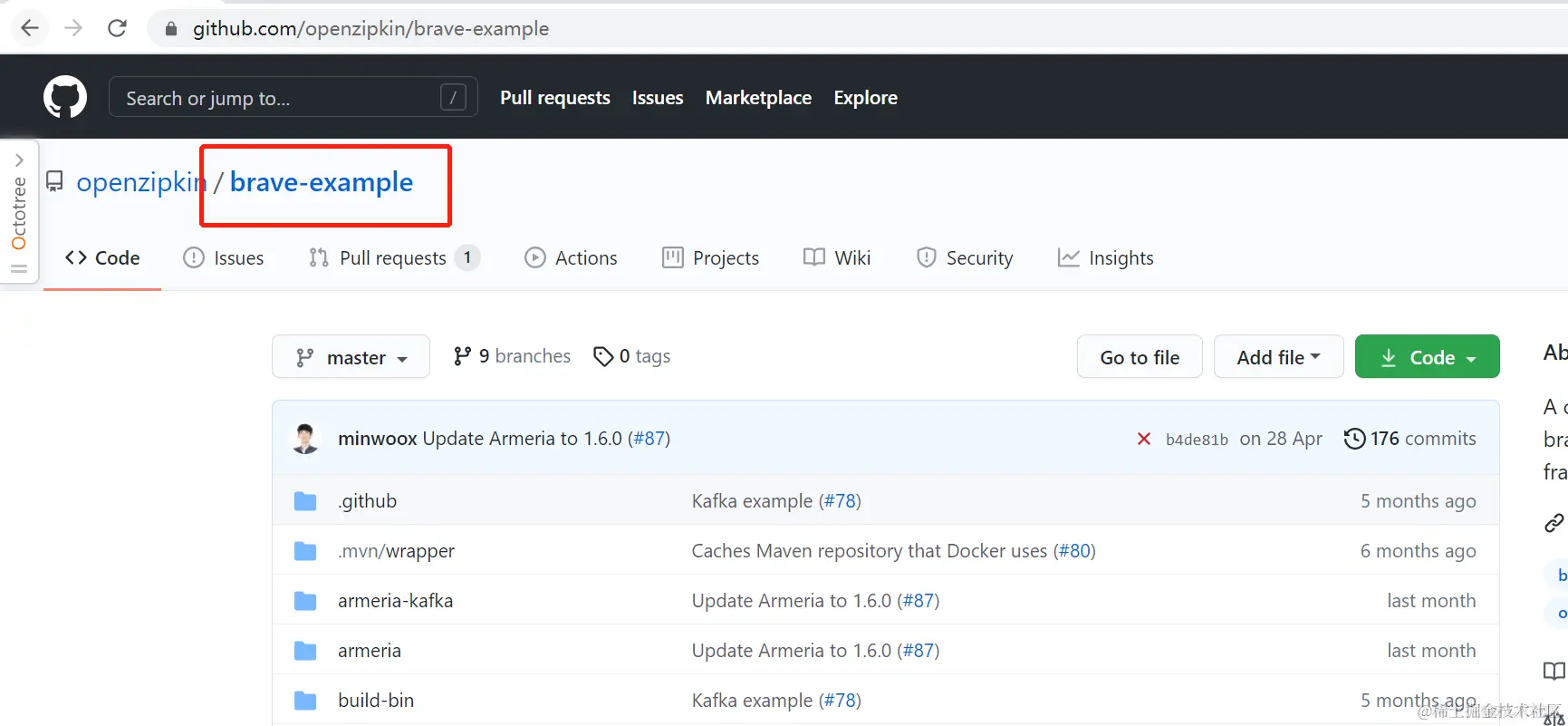Viewport: 1568px width, 726px height.
Task: Click the tag icon beside 0 tags
Action: click(602, 356)
